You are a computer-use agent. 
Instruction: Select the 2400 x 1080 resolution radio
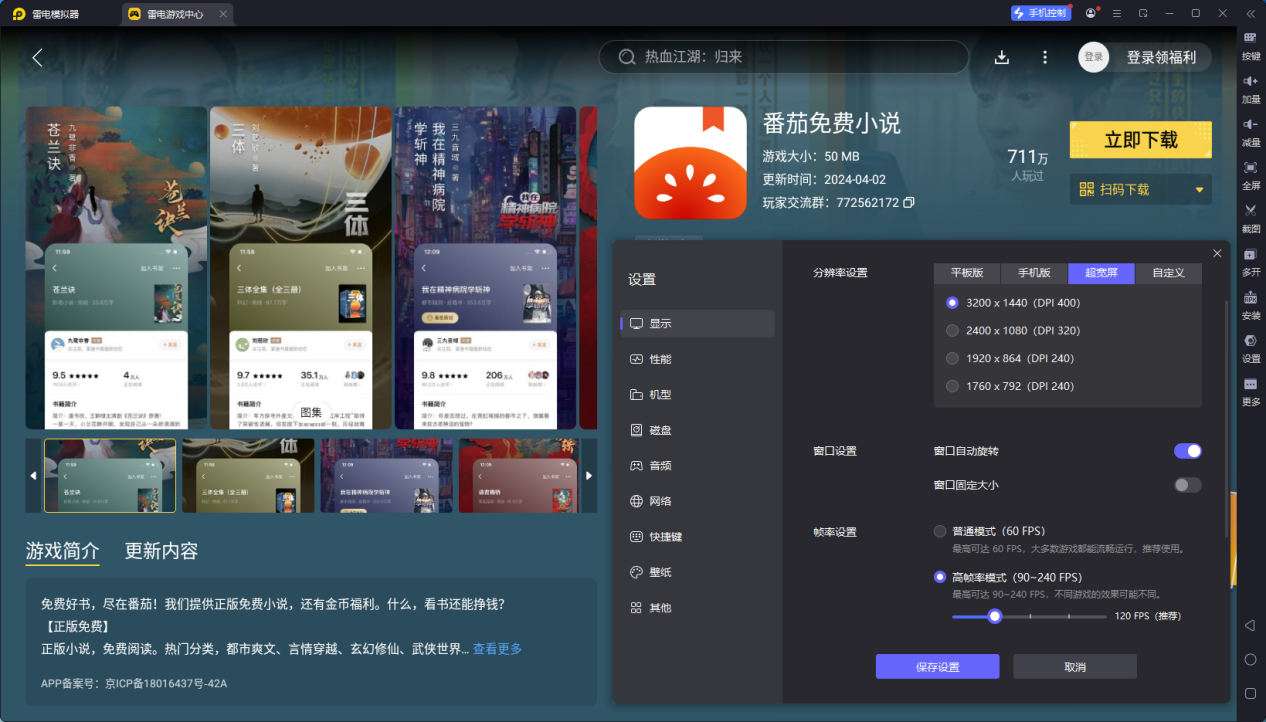(951, 330)
